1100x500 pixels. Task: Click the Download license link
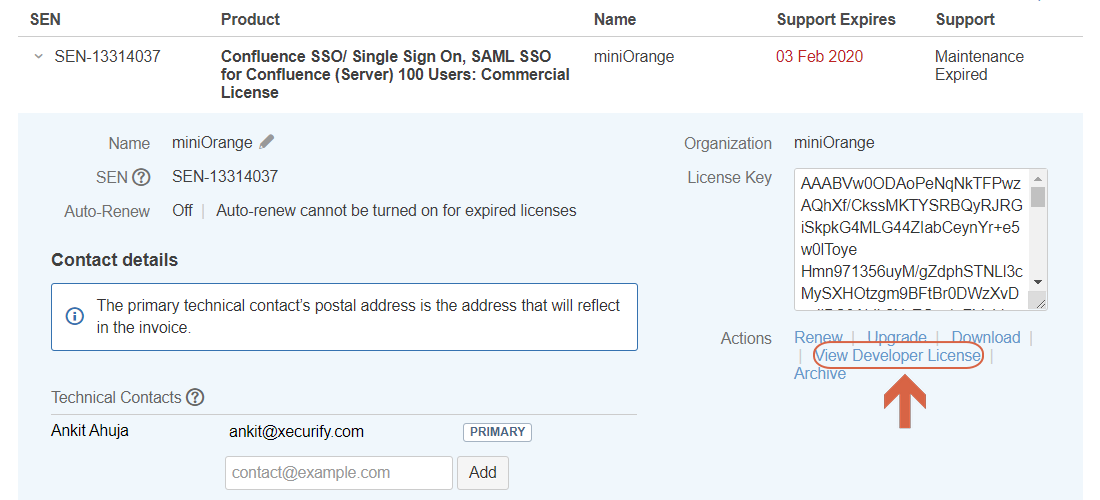point(986,337)
